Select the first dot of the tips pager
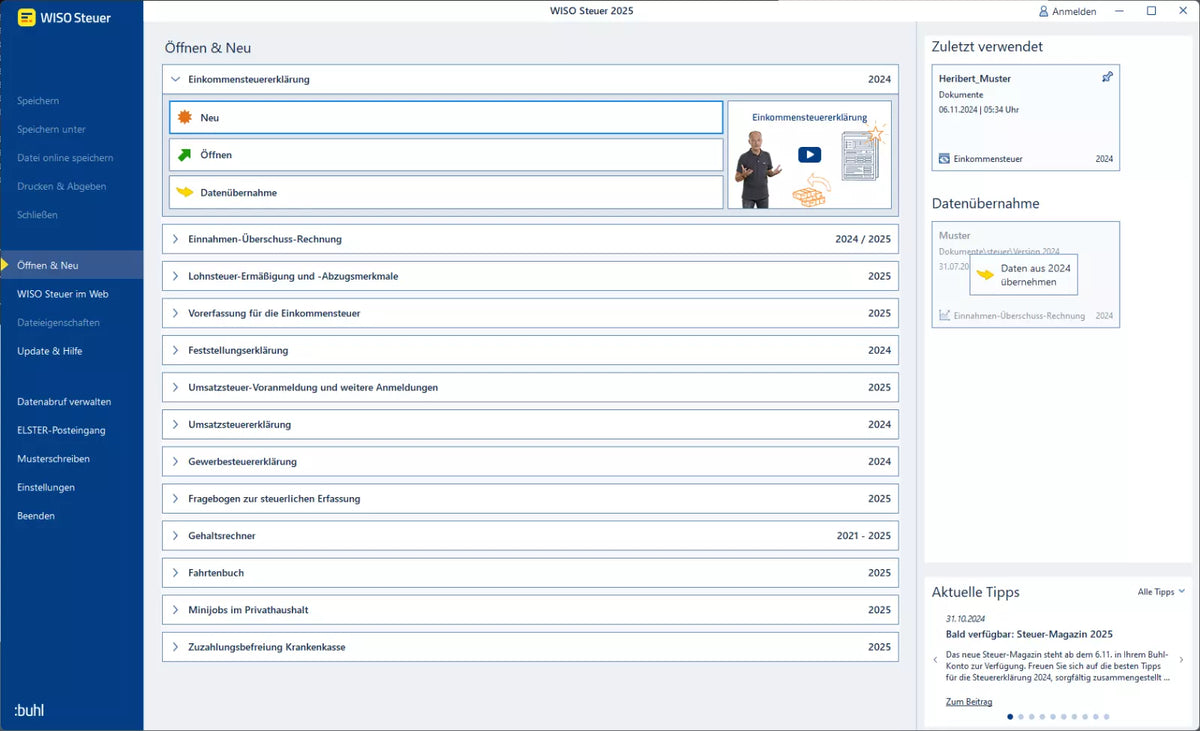Viewport: 1200px width, 731px height. (1010, 716)
